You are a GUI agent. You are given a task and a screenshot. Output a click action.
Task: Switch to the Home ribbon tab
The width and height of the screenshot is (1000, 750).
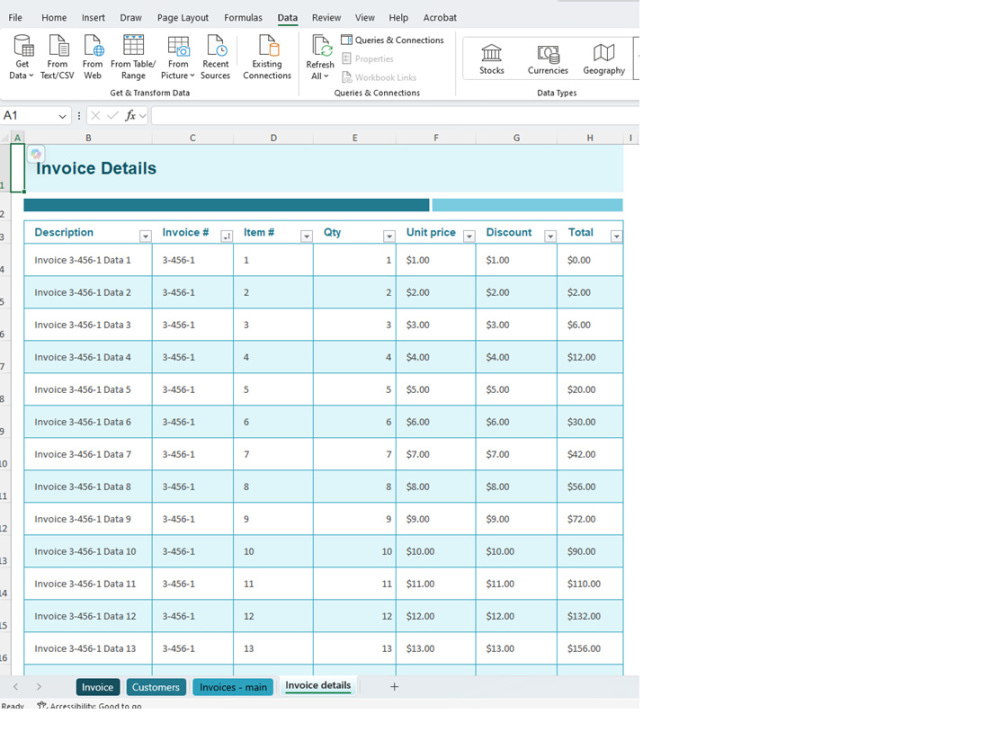pyautogui.click(x=54, y=18)
